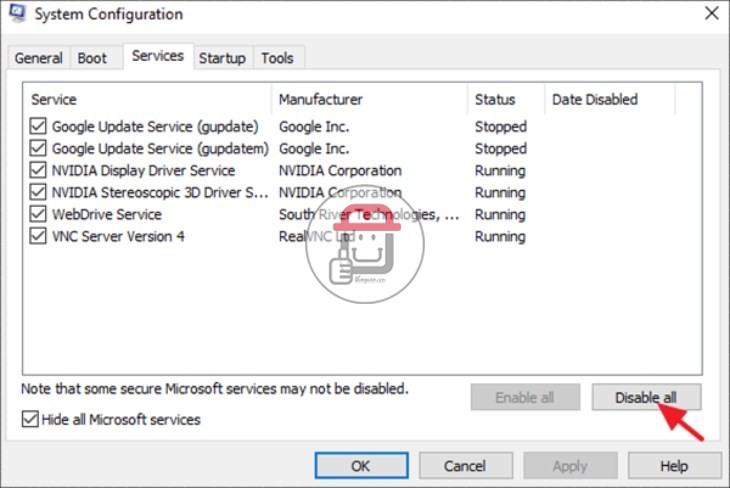Click Running status of VNC Server

coord(500,236)
